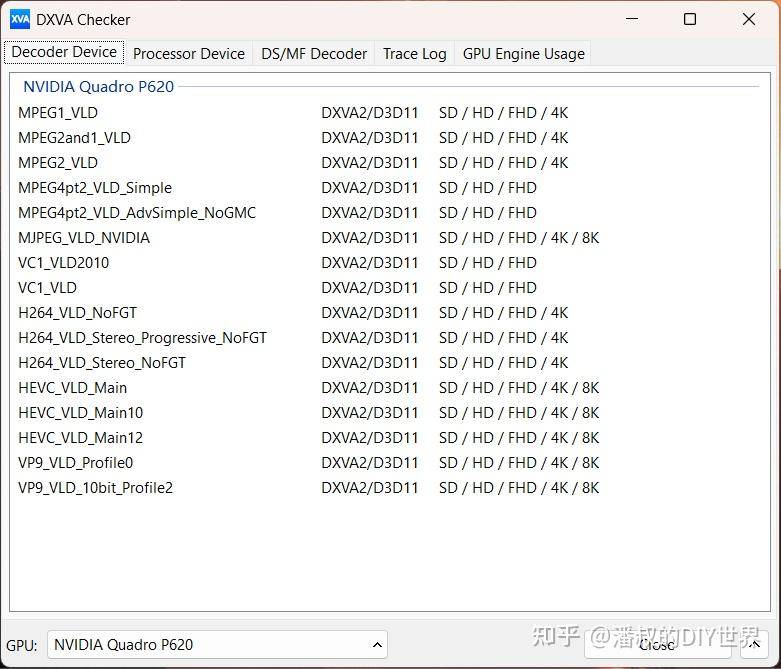Viewport: 781px width, 669px height.
Task: Open the DS/MF Decoder tab
Action: coord(314,53)
